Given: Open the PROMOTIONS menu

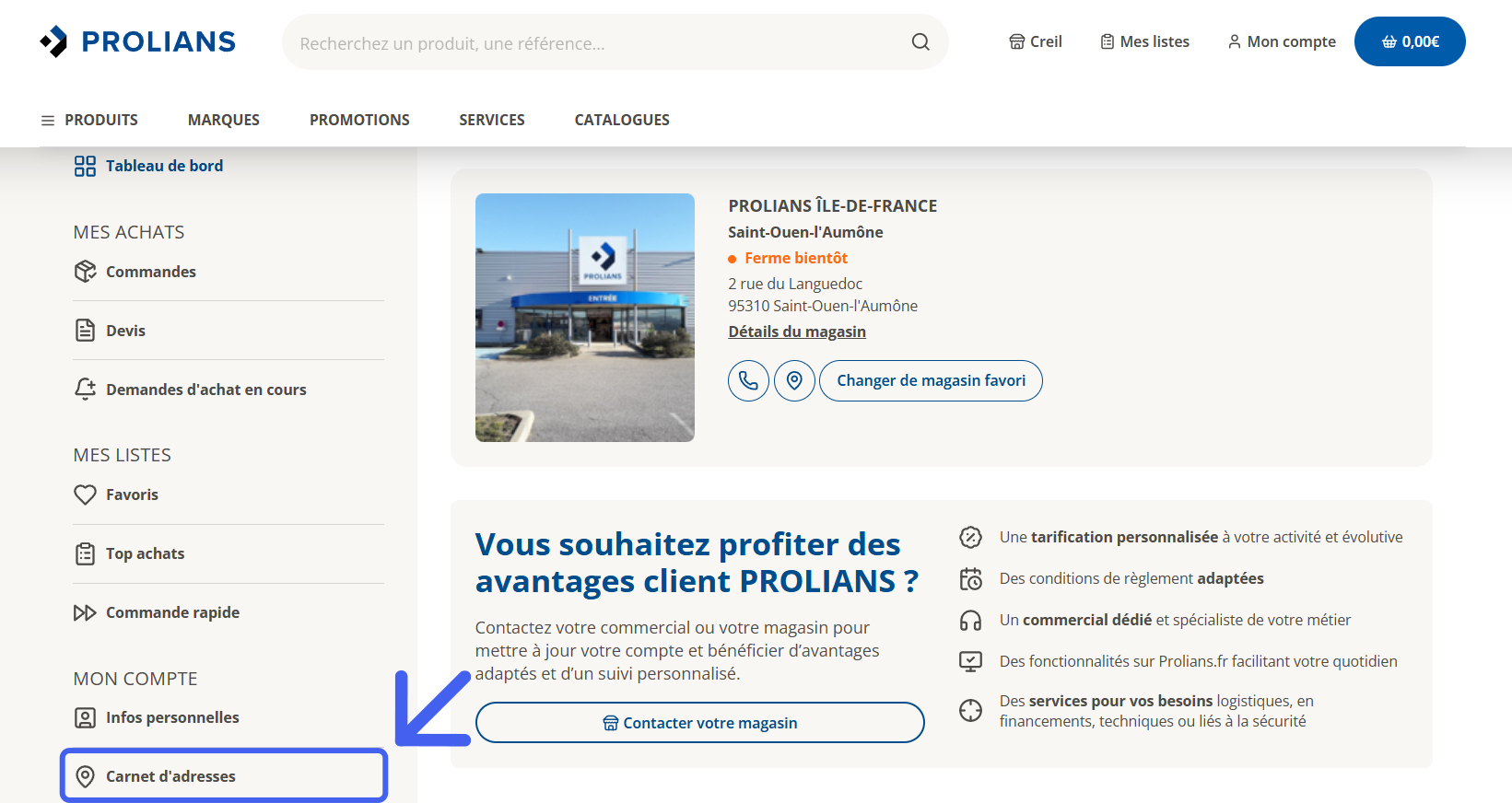Looking at the screenshot, I should click(359, 120).
